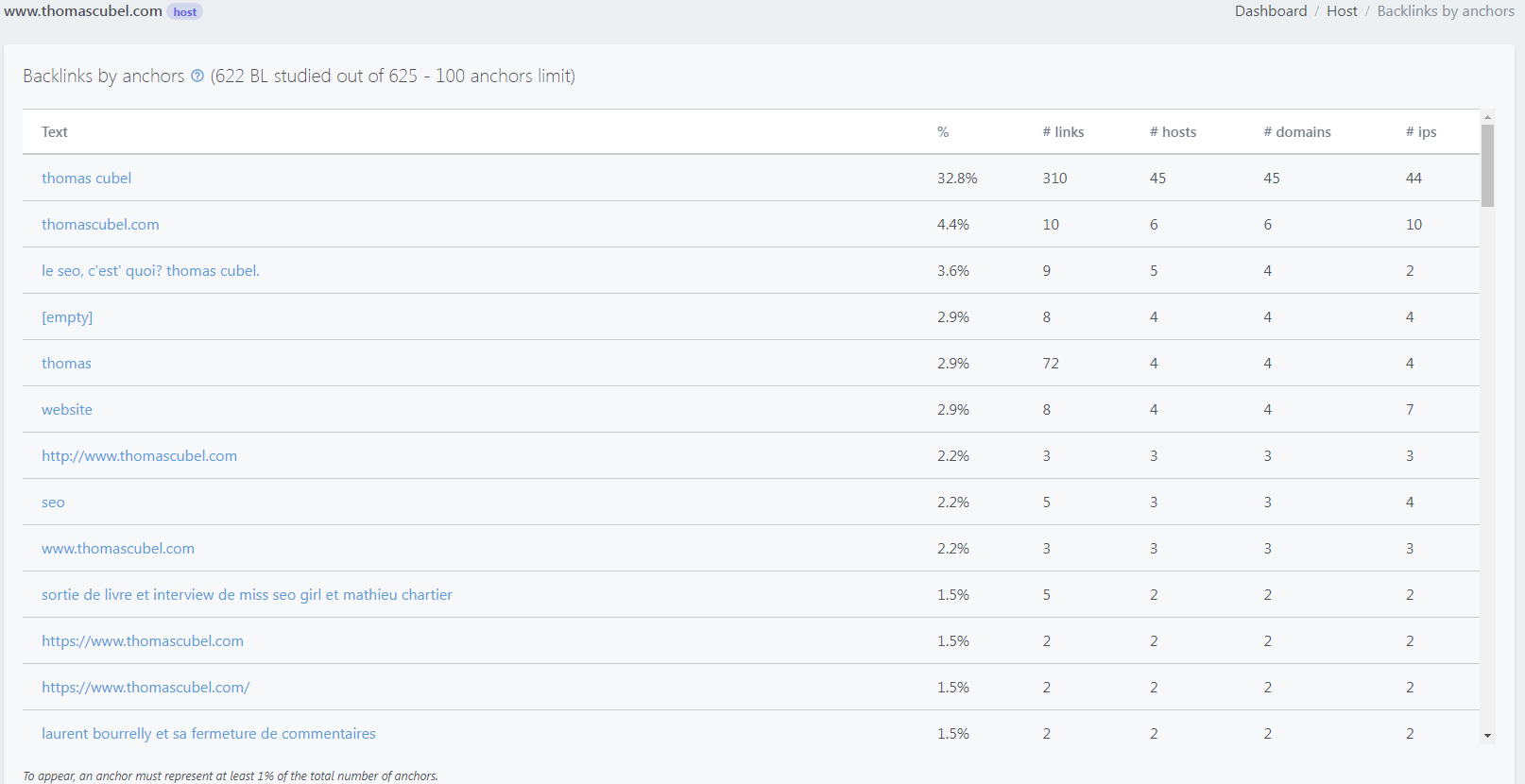1525x784 pixels.
Task: Open the '[empty]' anchor link
Action: pos(67,317)
